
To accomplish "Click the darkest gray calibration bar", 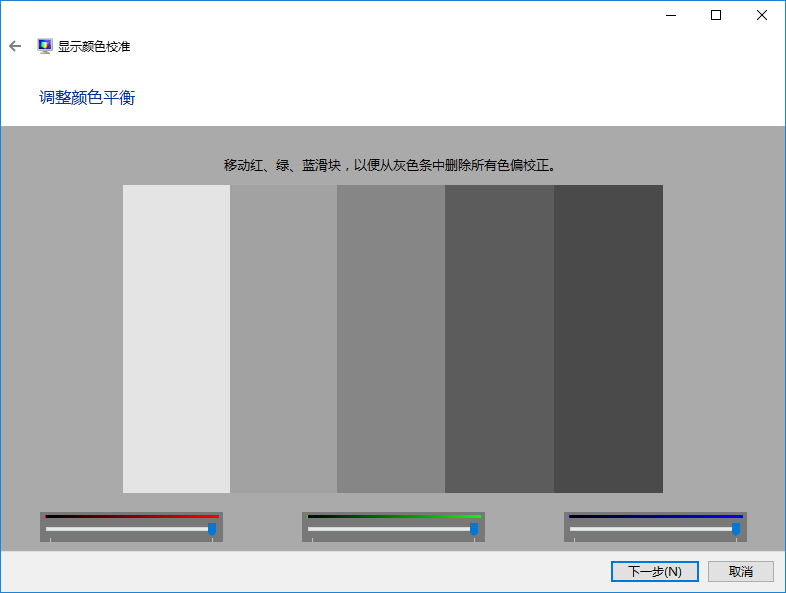I will pyautogui.click(x=609, y=339).
